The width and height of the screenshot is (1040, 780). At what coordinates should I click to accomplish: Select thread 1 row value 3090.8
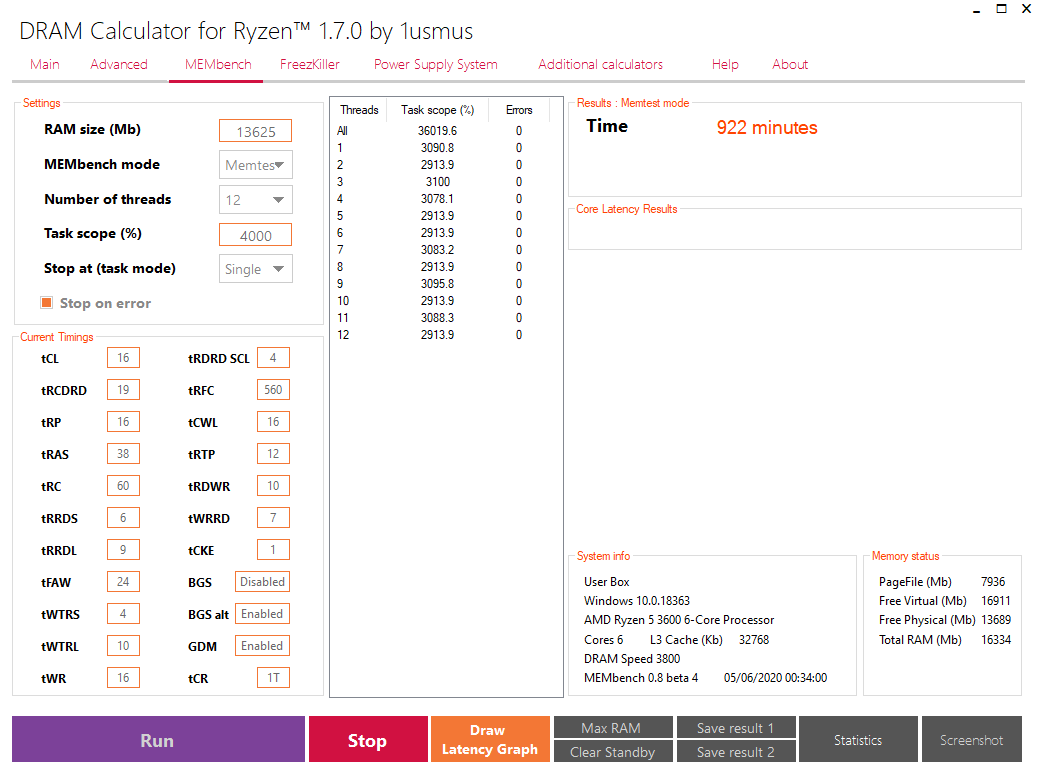[437, 148]
